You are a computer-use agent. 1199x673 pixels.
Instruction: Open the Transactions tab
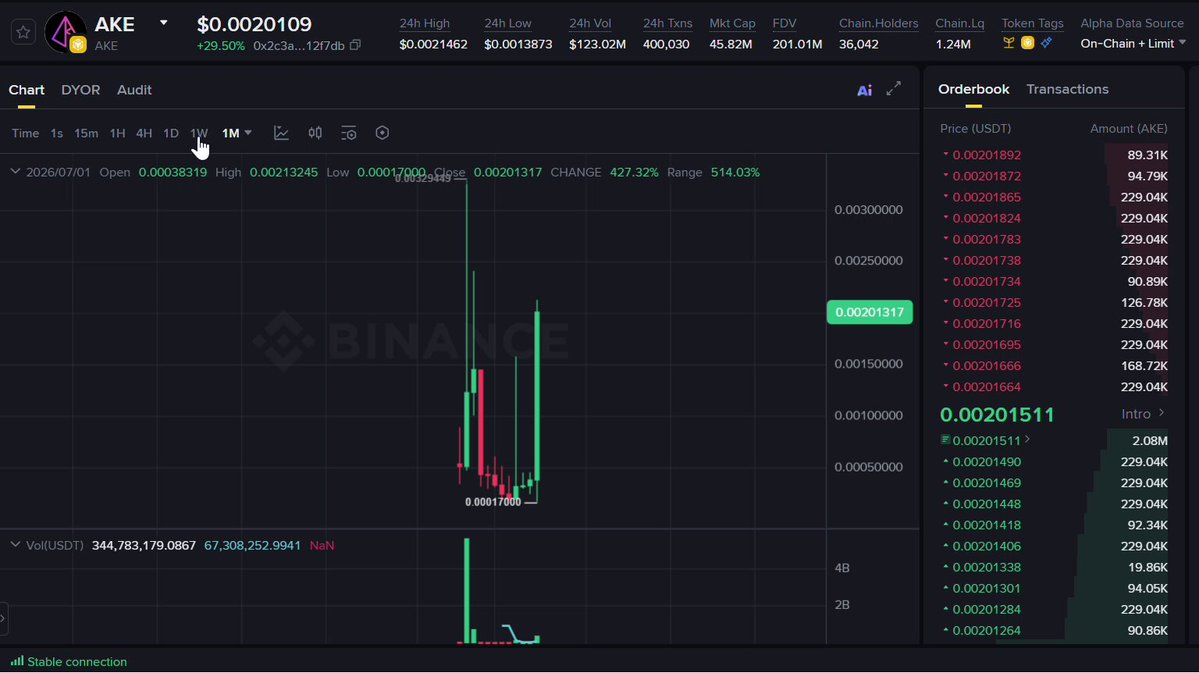pyautogui.click(x=1067, y=89)
